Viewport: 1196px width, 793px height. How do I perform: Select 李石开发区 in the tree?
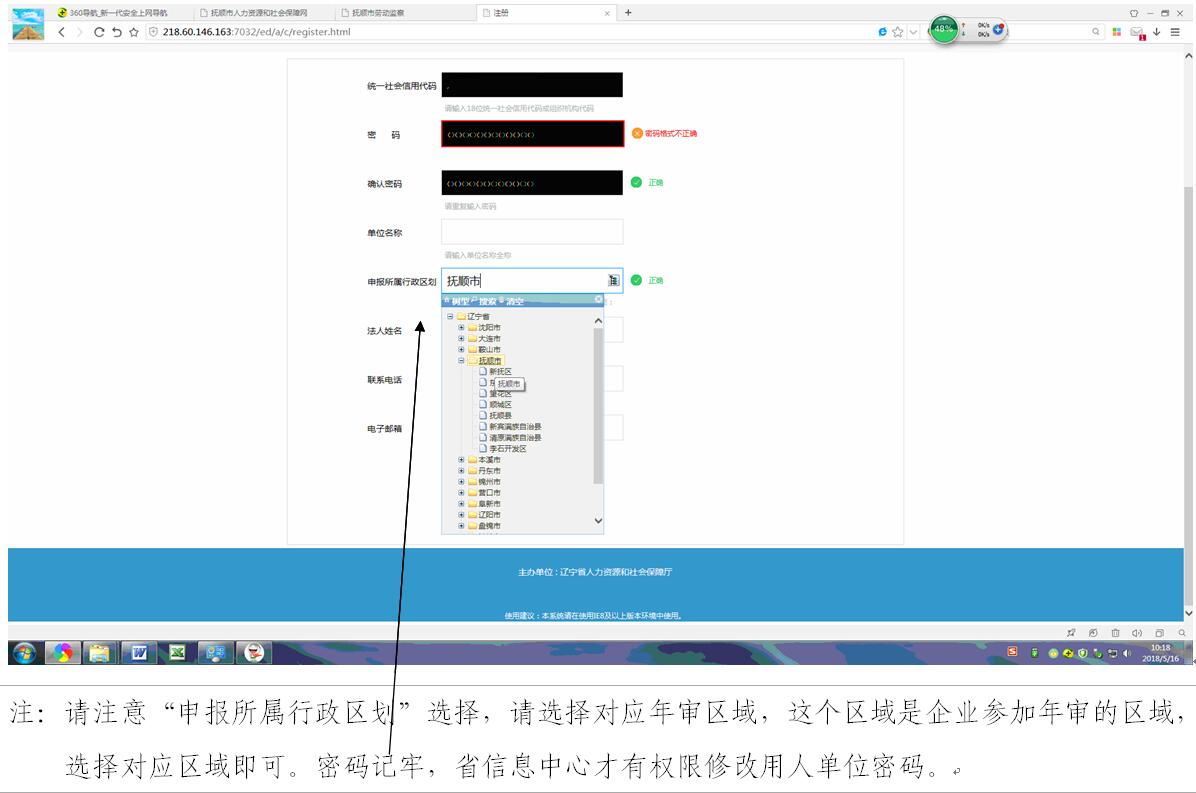pyautogui.click(x=507, y=448)
